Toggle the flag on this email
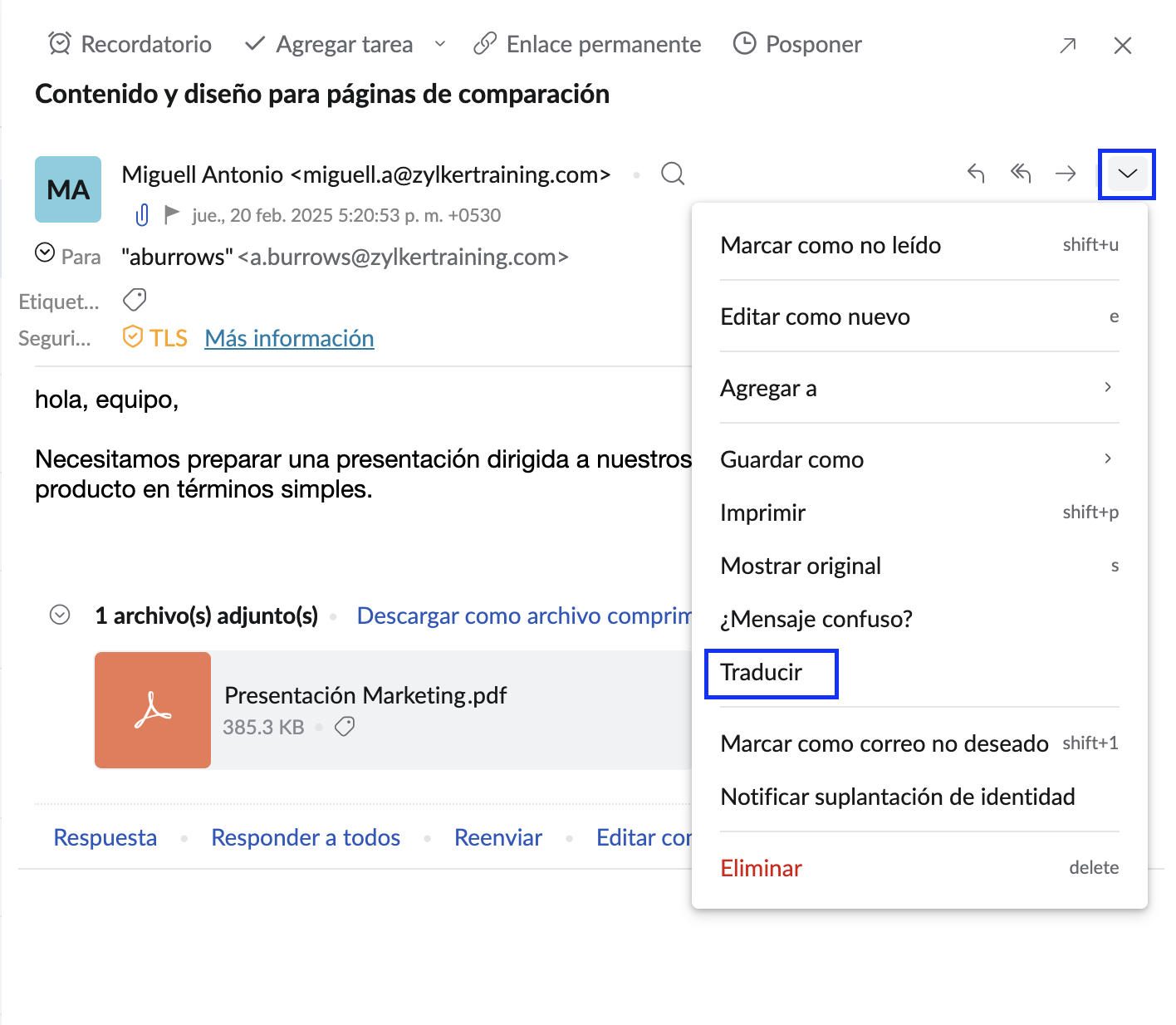 point(172,215)
